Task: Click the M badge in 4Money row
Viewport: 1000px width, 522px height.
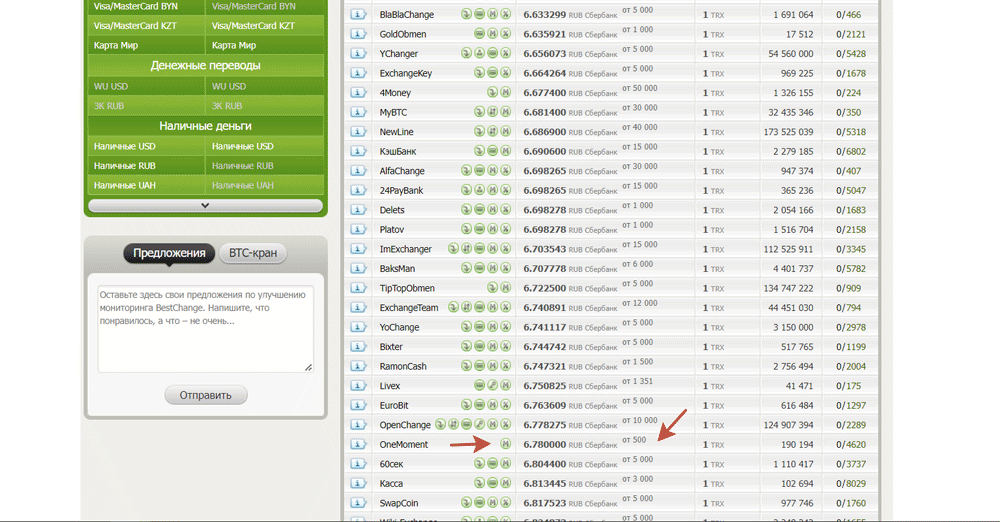Action: tap(506, 93)
